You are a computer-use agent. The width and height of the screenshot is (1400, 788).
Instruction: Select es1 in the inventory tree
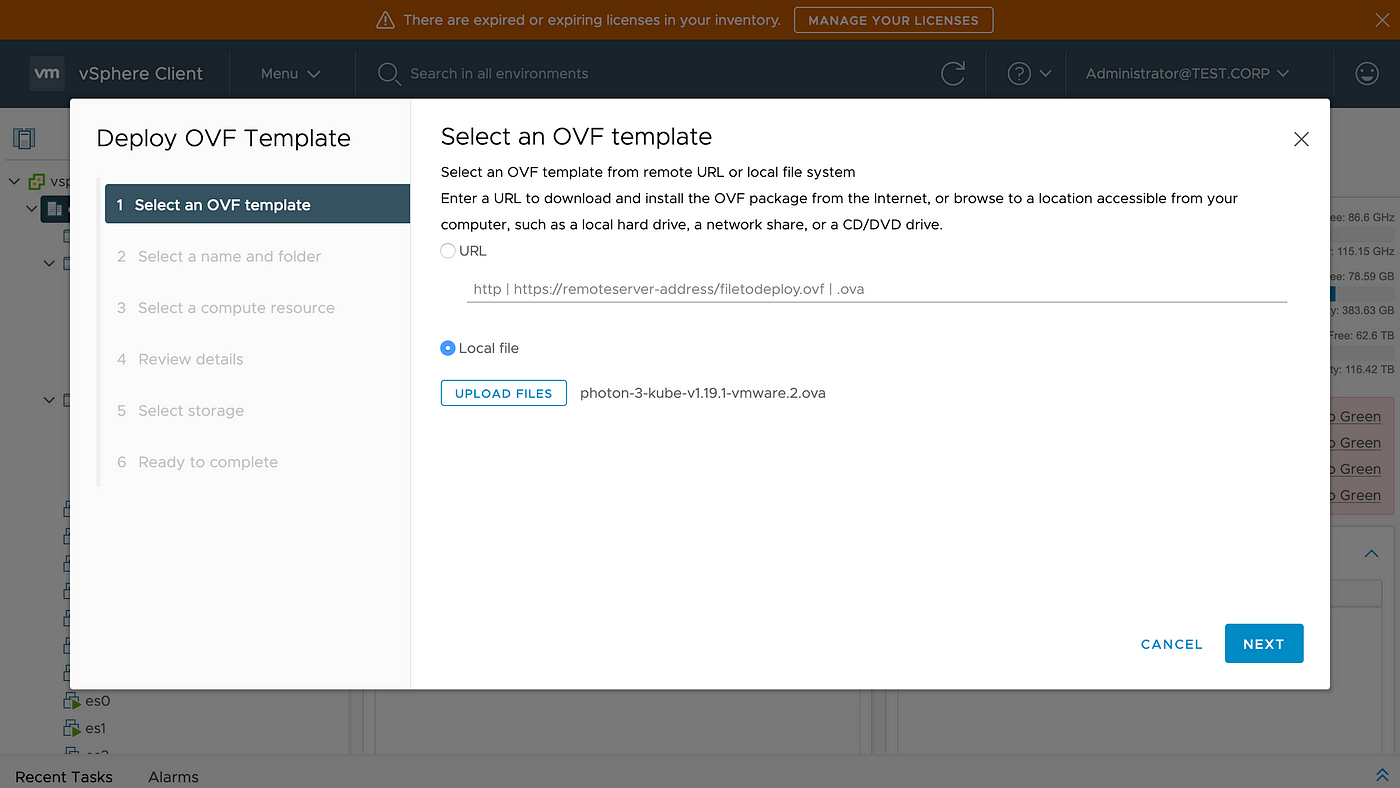point(95,729)
